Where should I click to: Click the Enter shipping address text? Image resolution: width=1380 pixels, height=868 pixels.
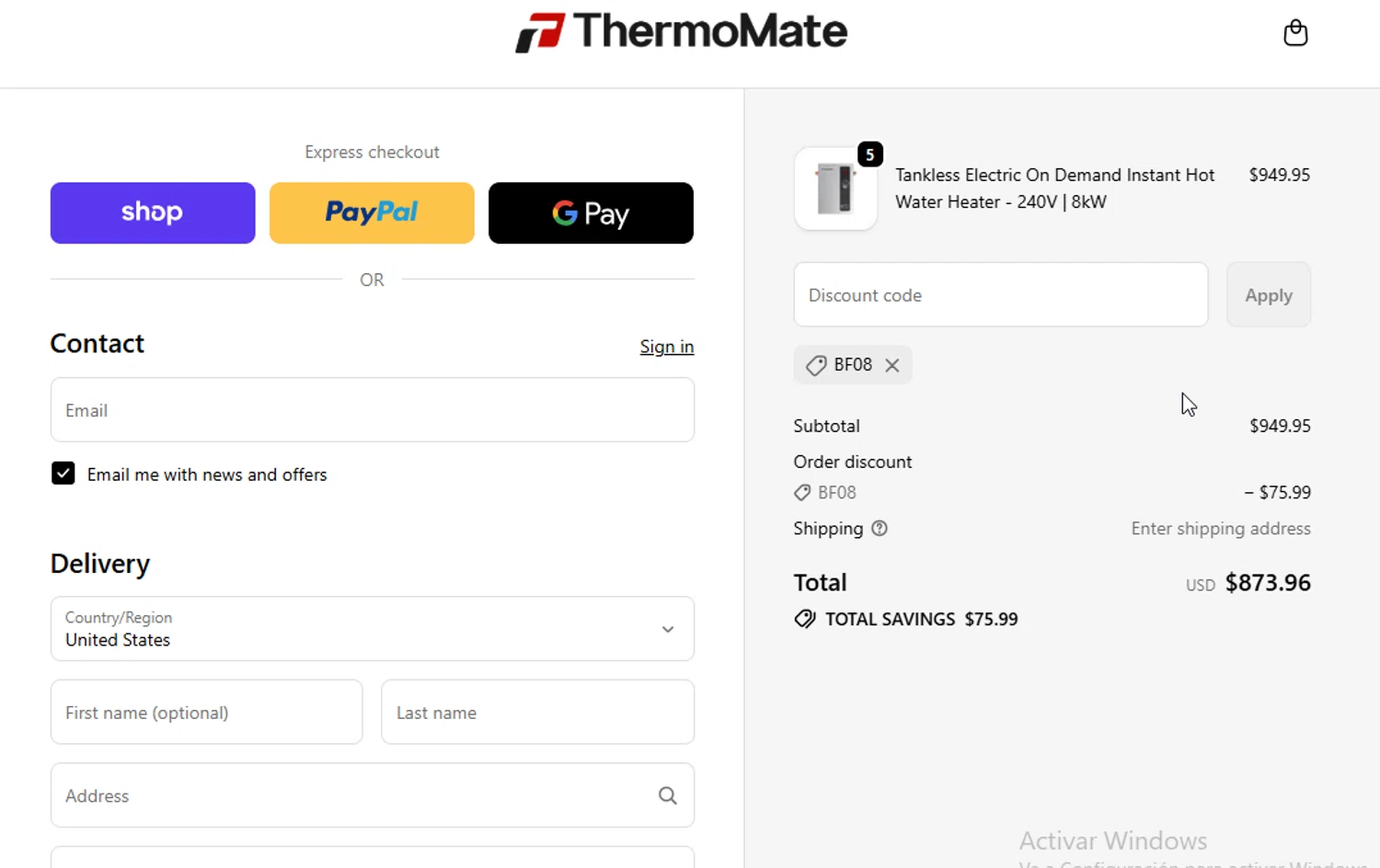(x=1221, y=529)
